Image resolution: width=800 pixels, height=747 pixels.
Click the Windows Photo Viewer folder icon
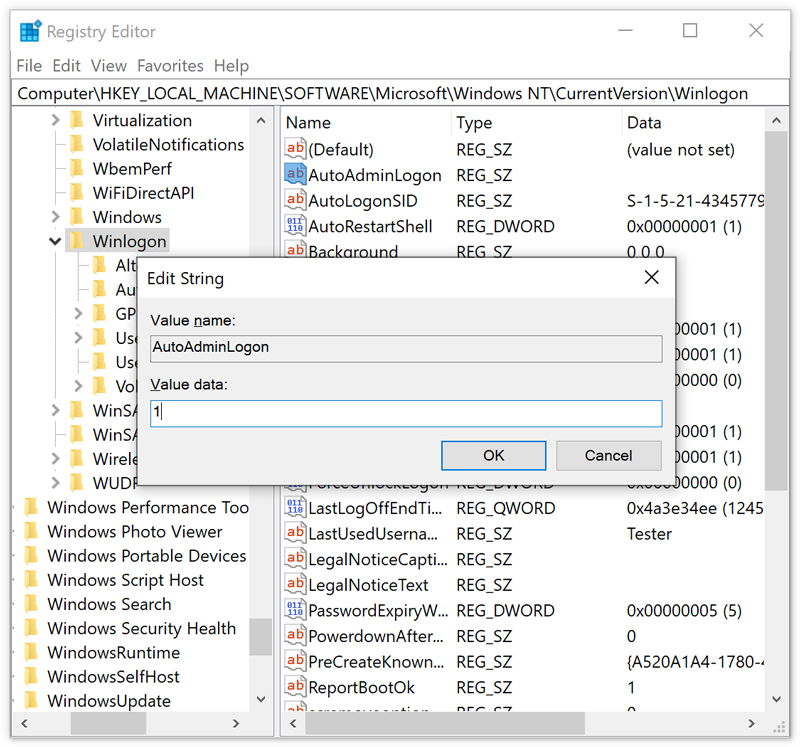pyautogui.click(x=32, y=531)
